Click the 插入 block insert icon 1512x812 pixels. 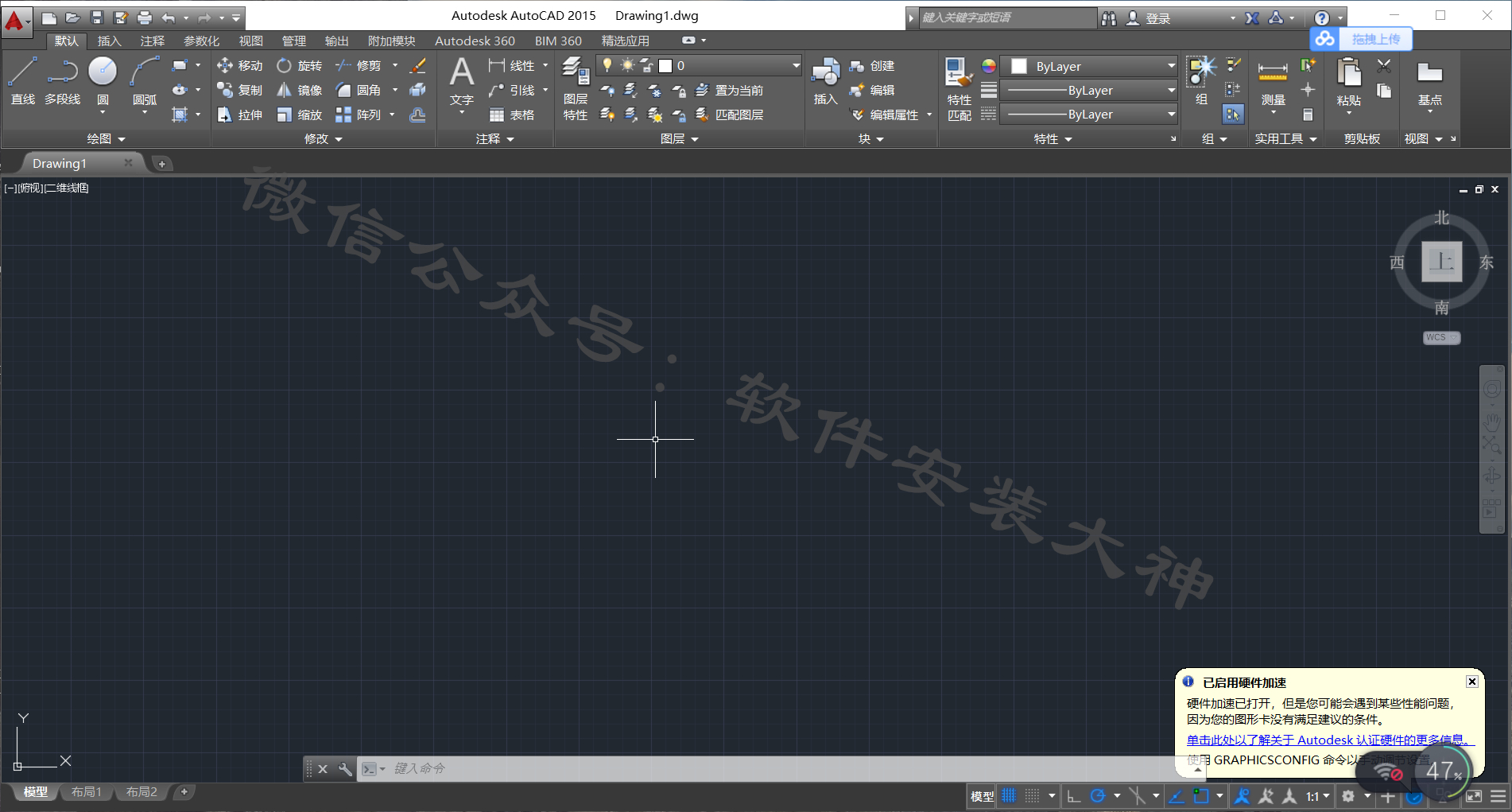point(825,81)
